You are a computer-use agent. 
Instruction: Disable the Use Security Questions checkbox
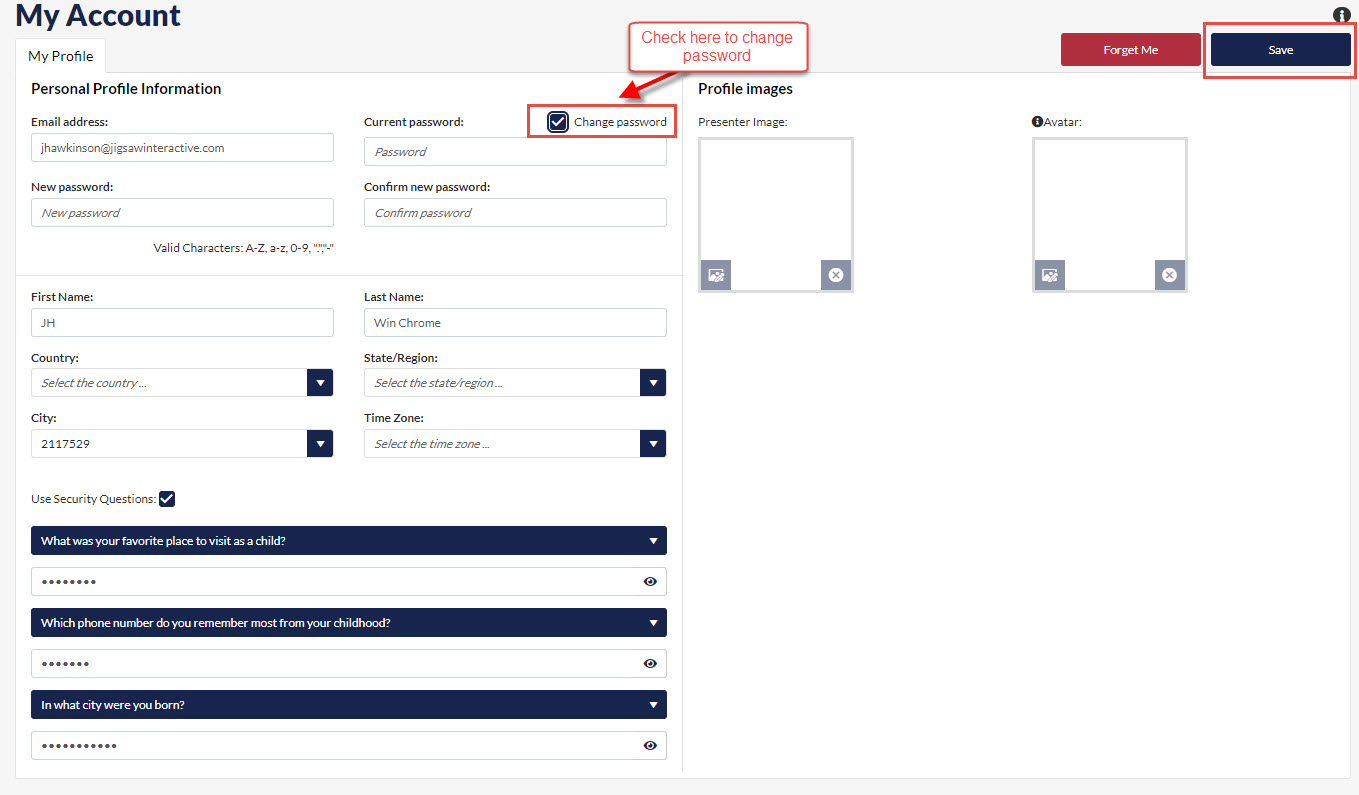pos(167,499)
